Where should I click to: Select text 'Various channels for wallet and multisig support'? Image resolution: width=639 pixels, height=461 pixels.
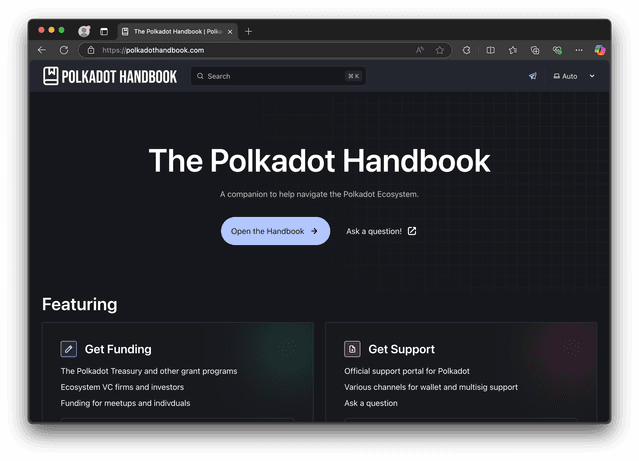tap(431, 387)
